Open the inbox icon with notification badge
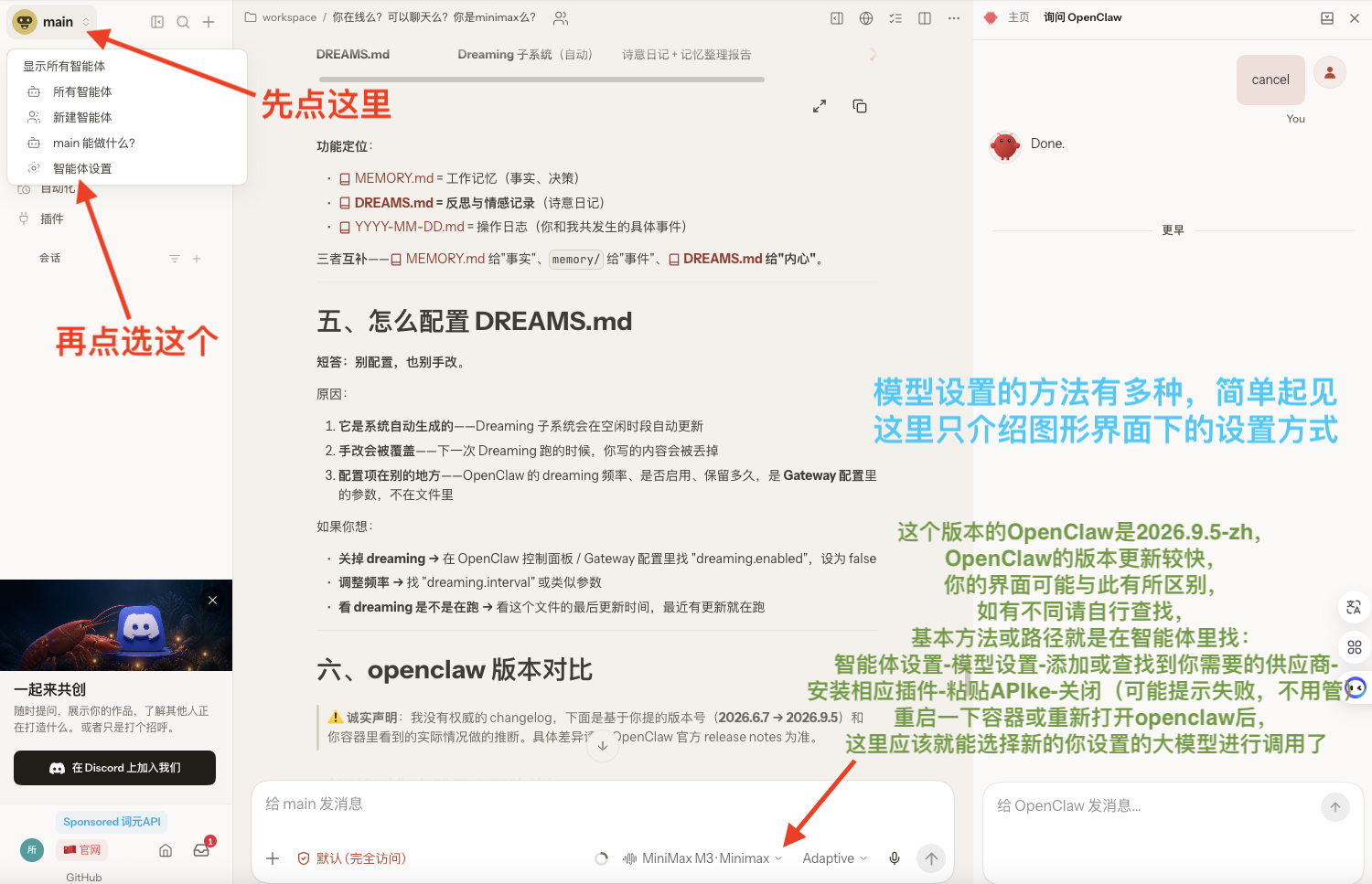The height and width of the screenshot is (884, 1372). (x=202, y=849)
